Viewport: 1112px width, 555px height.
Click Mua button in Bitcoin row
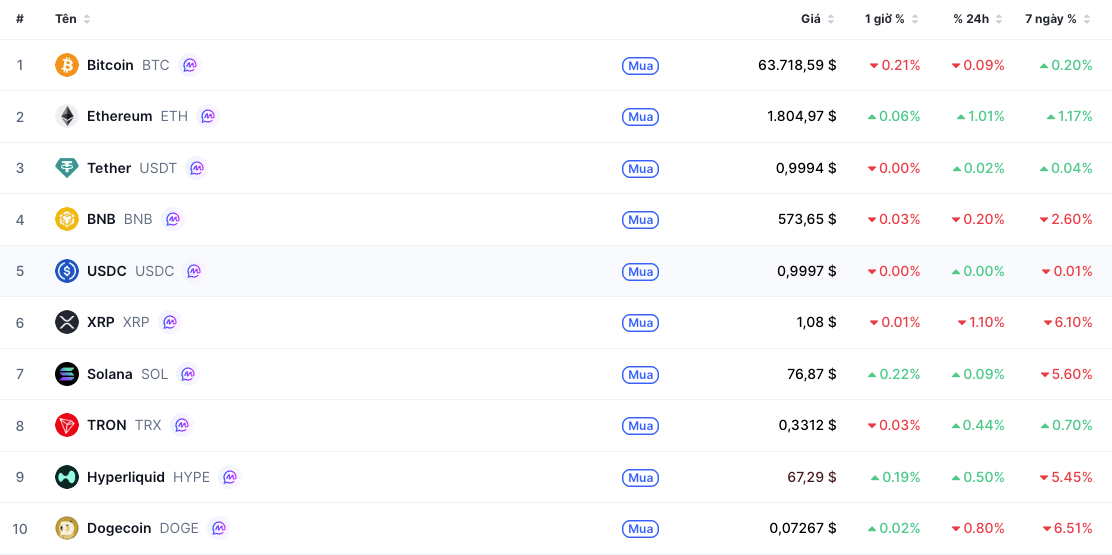[640, 66]
